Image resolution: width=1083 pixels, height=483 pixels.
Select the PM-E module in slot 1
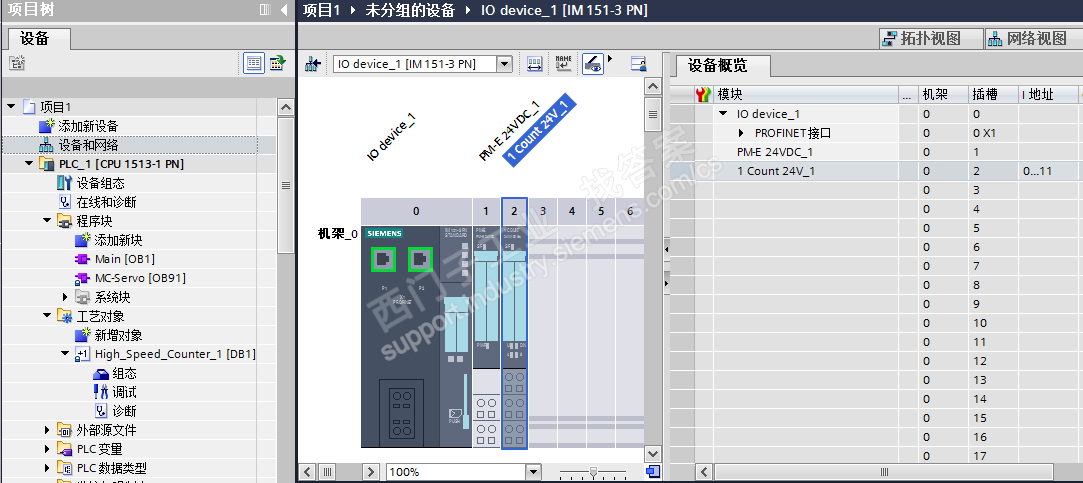[486, 337]
